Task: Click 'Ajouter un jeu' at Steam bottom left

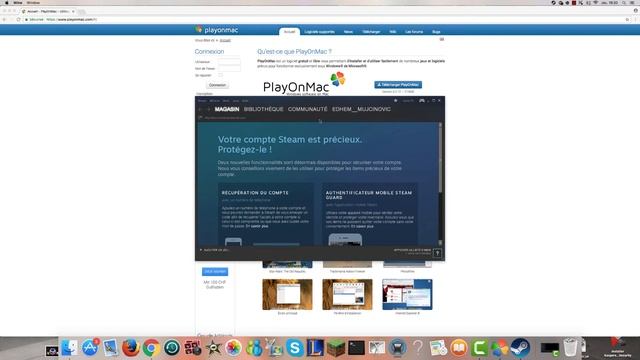Action: 214,250
